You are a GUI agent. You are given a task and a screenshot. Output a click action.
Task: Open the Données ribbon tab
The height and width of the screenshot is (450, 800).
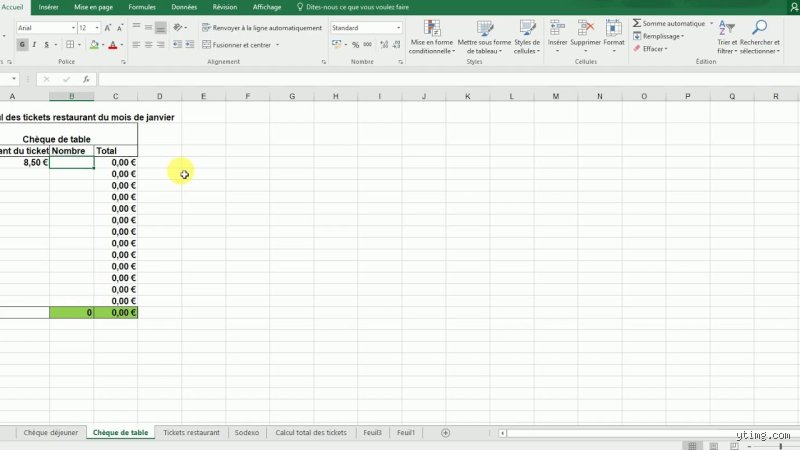pyautogui.click(x=184, y=7)
